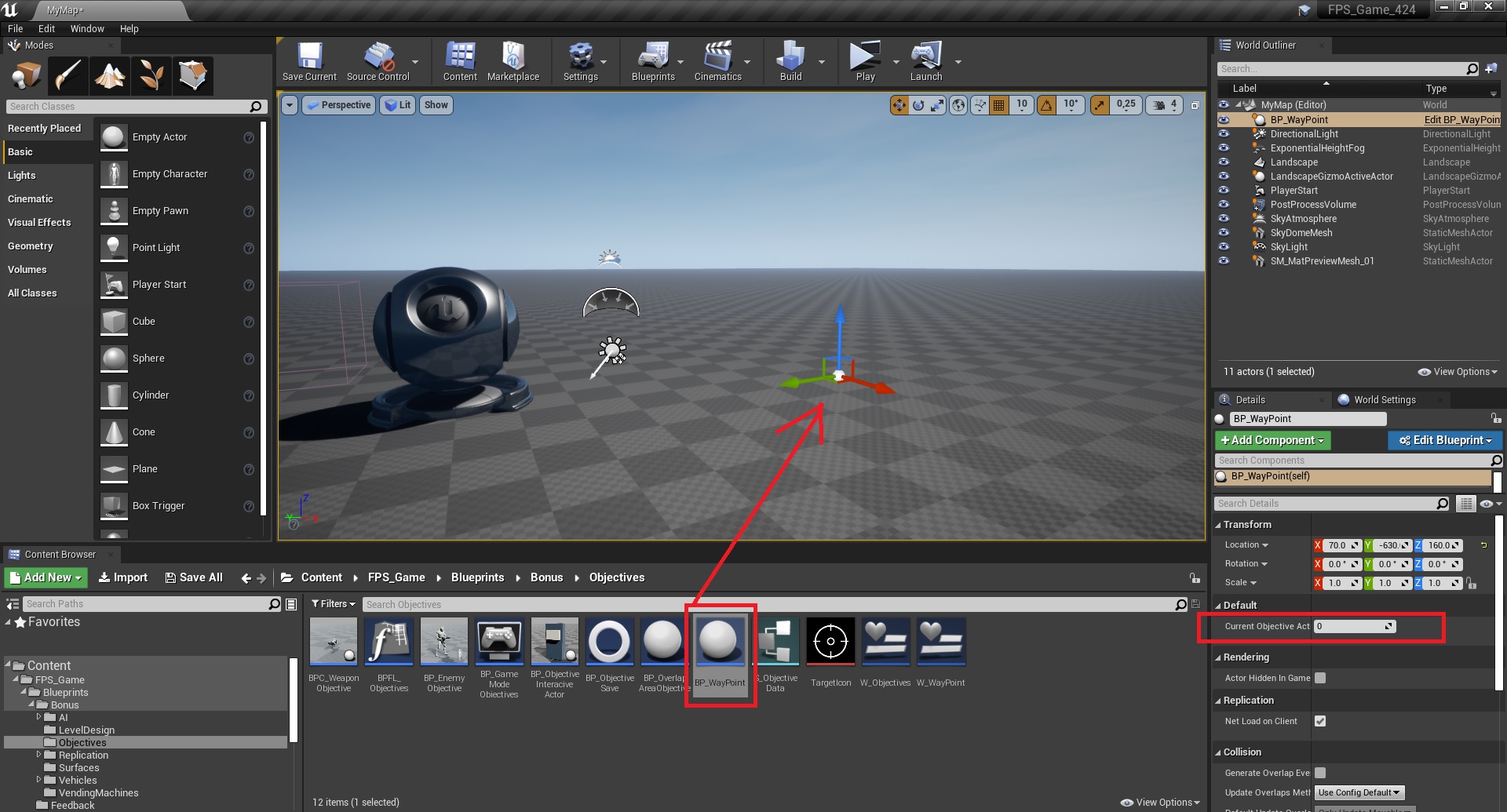Click the Add Component button

pyautogui.click(x=1272, y=440)
